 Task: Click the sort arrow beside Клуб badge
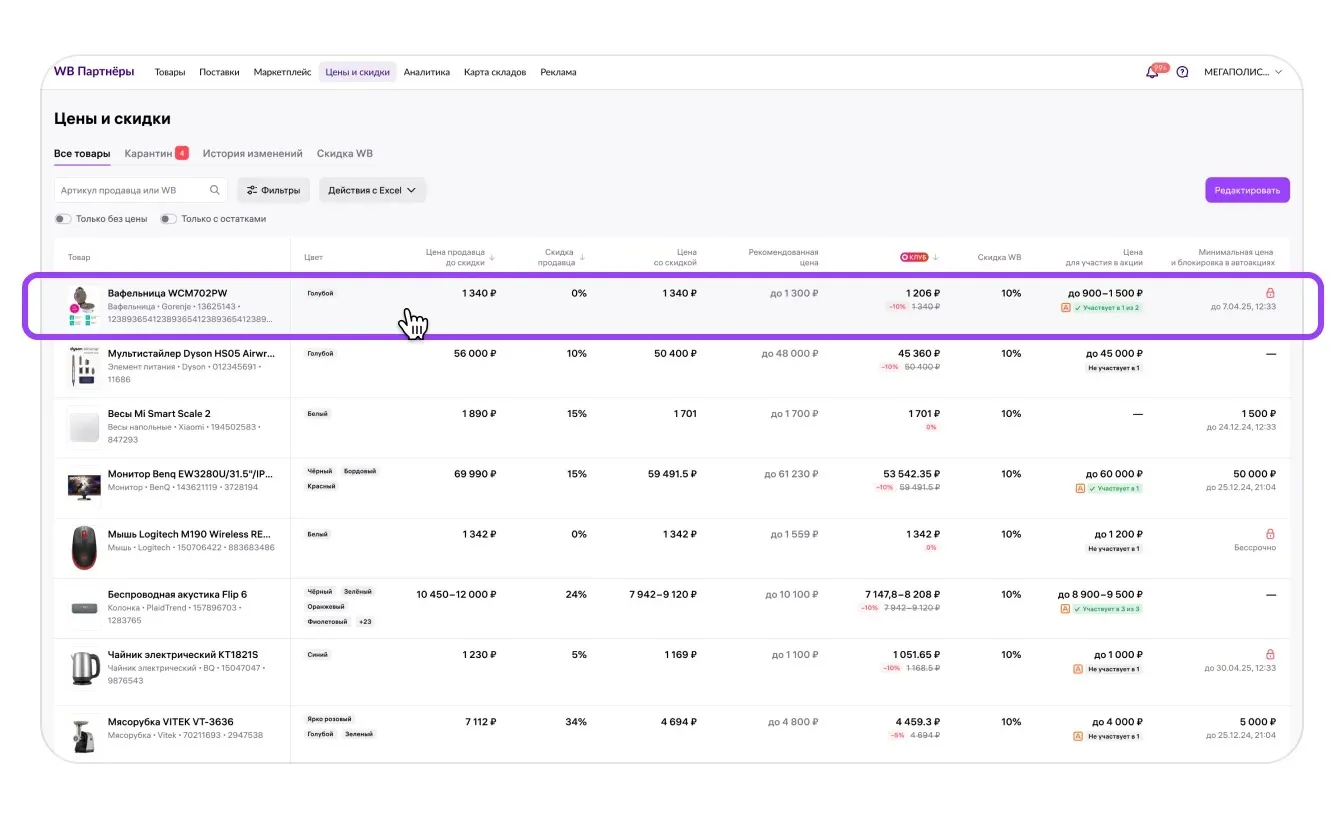coord(936,257)
